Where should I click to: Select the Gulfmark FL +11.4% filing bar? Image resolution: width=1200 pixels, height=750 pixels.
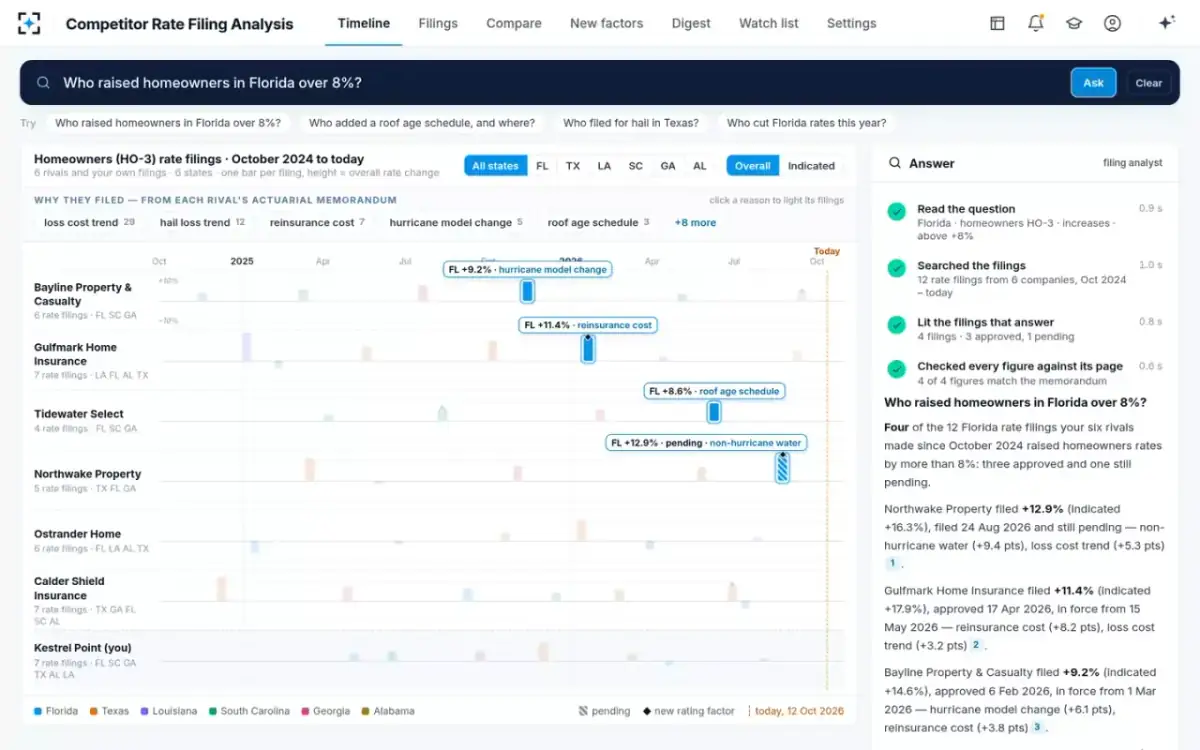point(588,349)
